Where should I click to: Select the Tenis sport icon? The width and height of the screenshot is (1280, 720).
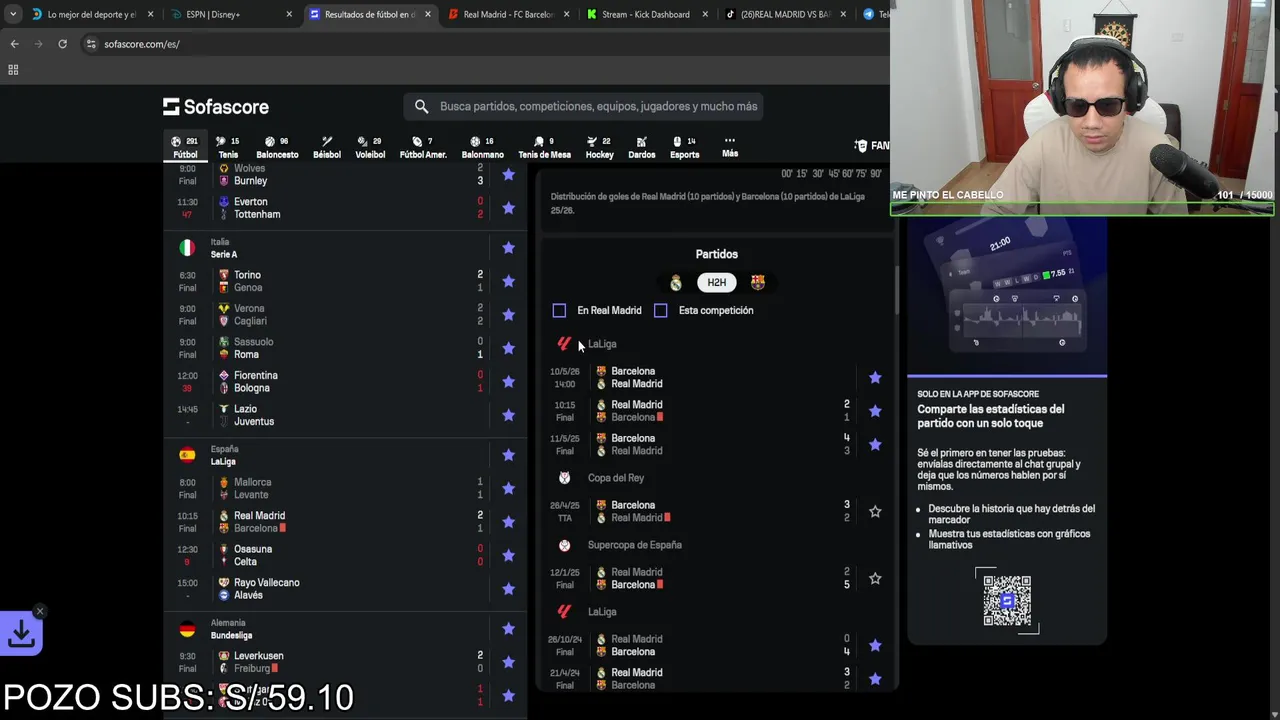(228, 147)
